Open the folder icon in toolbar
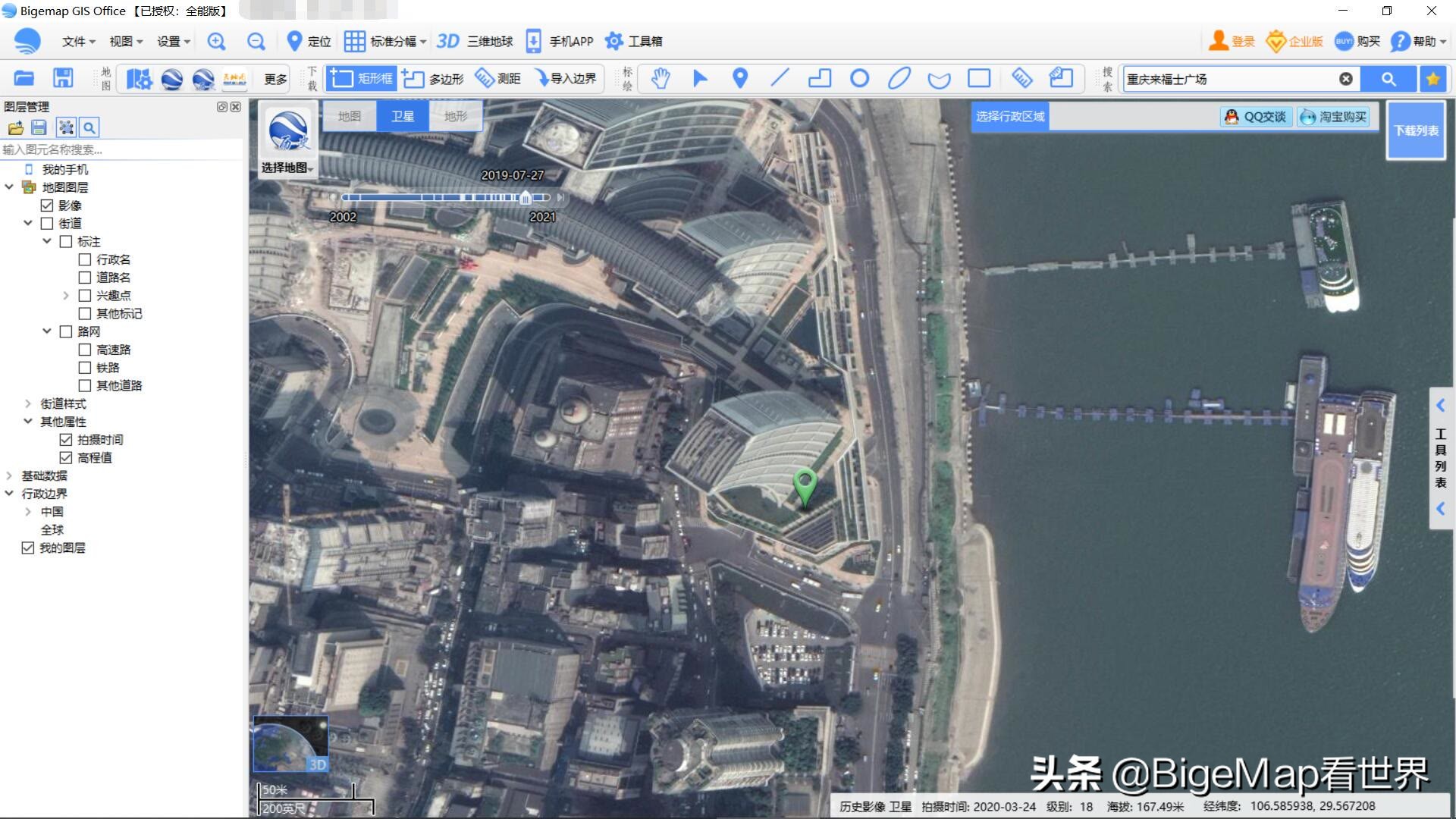 coord(24,78)
